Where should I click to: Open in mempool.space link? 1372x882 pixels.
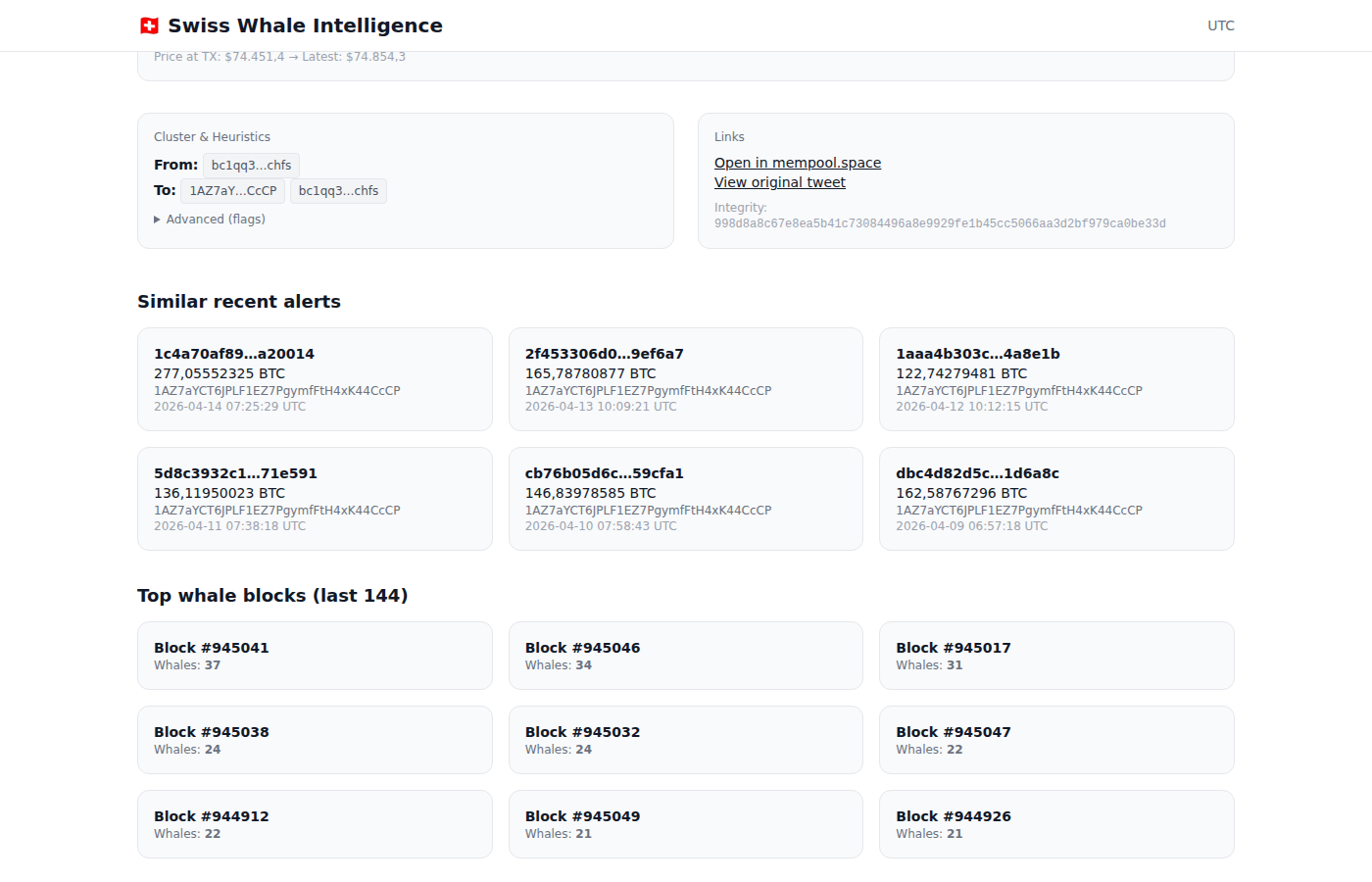[797, 163]
